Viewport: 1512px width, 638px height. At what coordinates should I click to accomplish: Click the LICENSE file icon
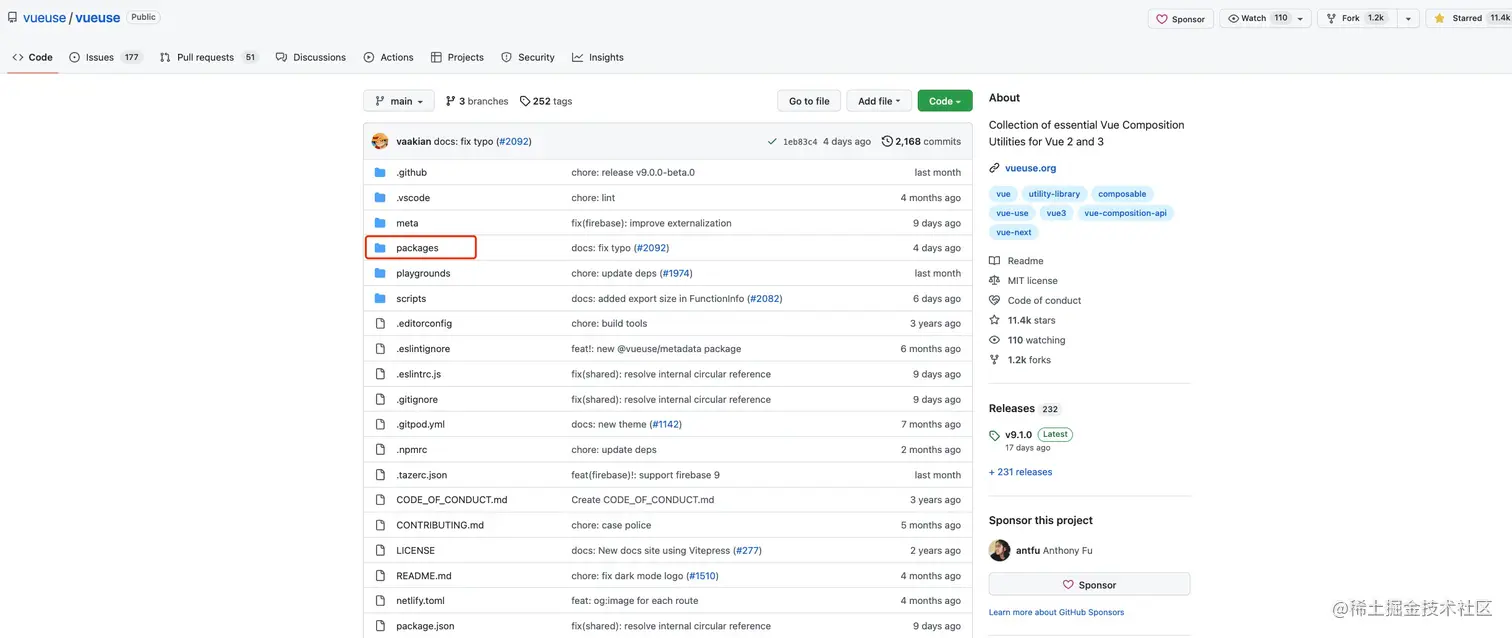pos(380,550)
